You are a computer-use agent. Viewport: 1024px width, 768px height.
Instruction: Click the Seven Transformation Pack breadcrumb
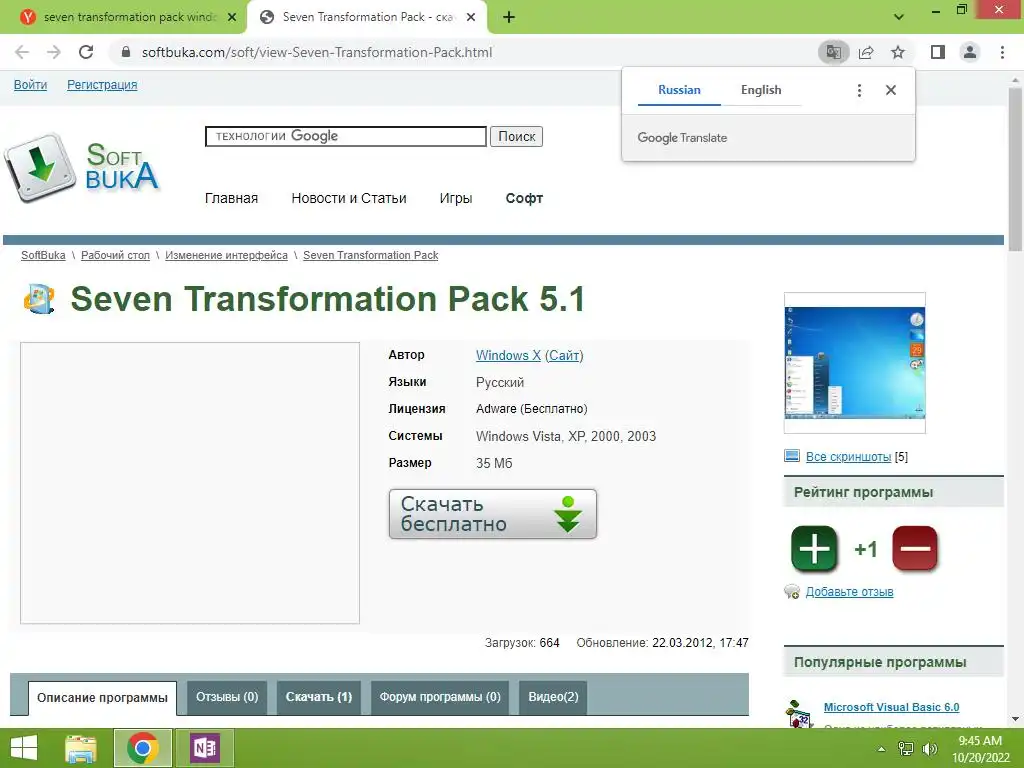370,255
